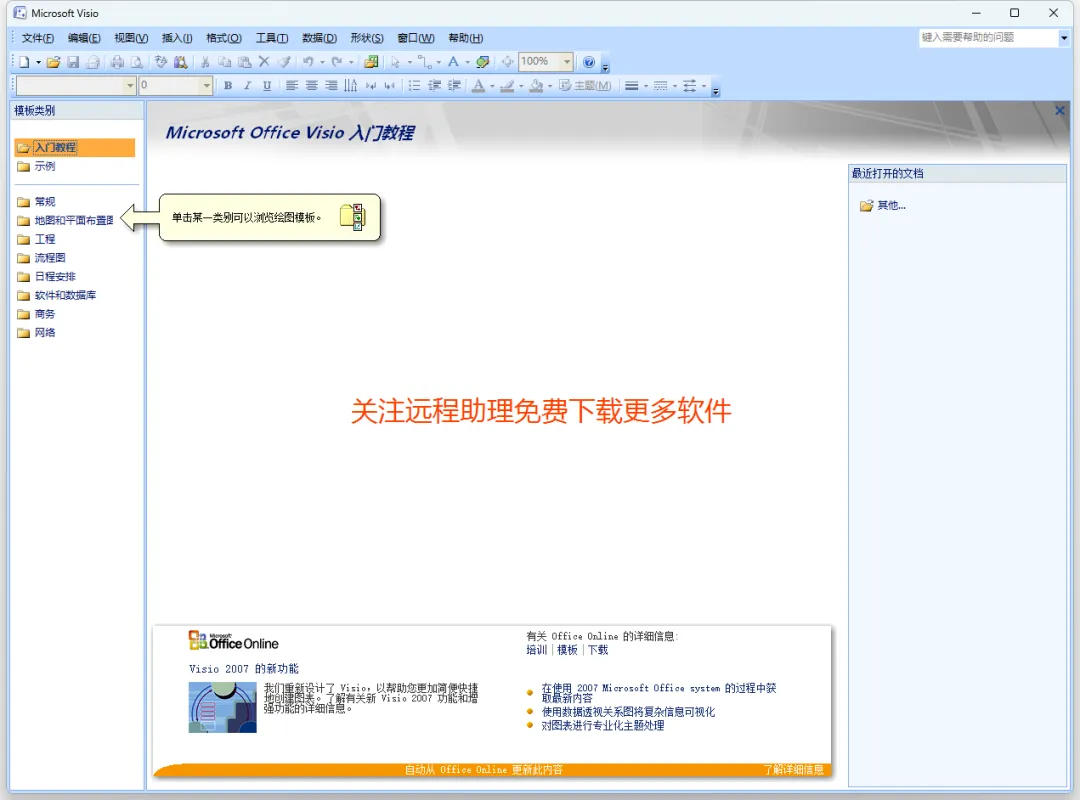
Task: Select the Text tool A icon
Action: 453,62
